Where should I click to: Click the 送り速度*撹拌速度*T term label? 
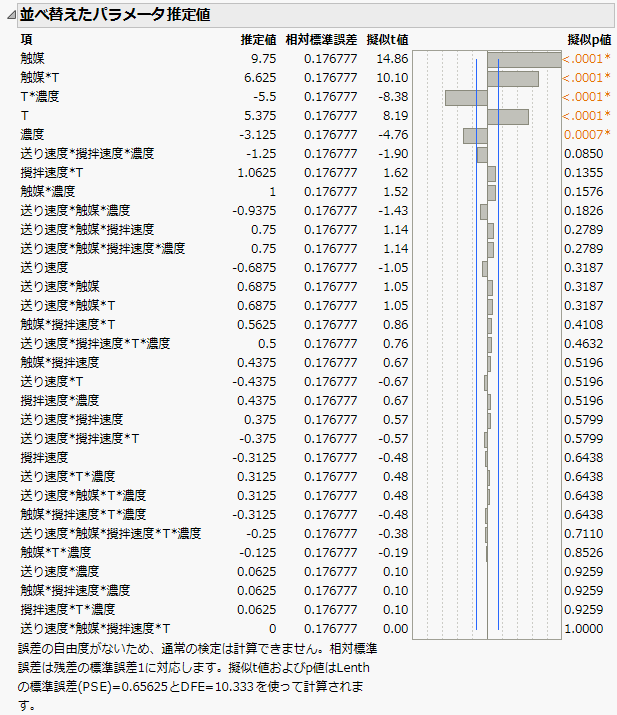pos(80,439)
